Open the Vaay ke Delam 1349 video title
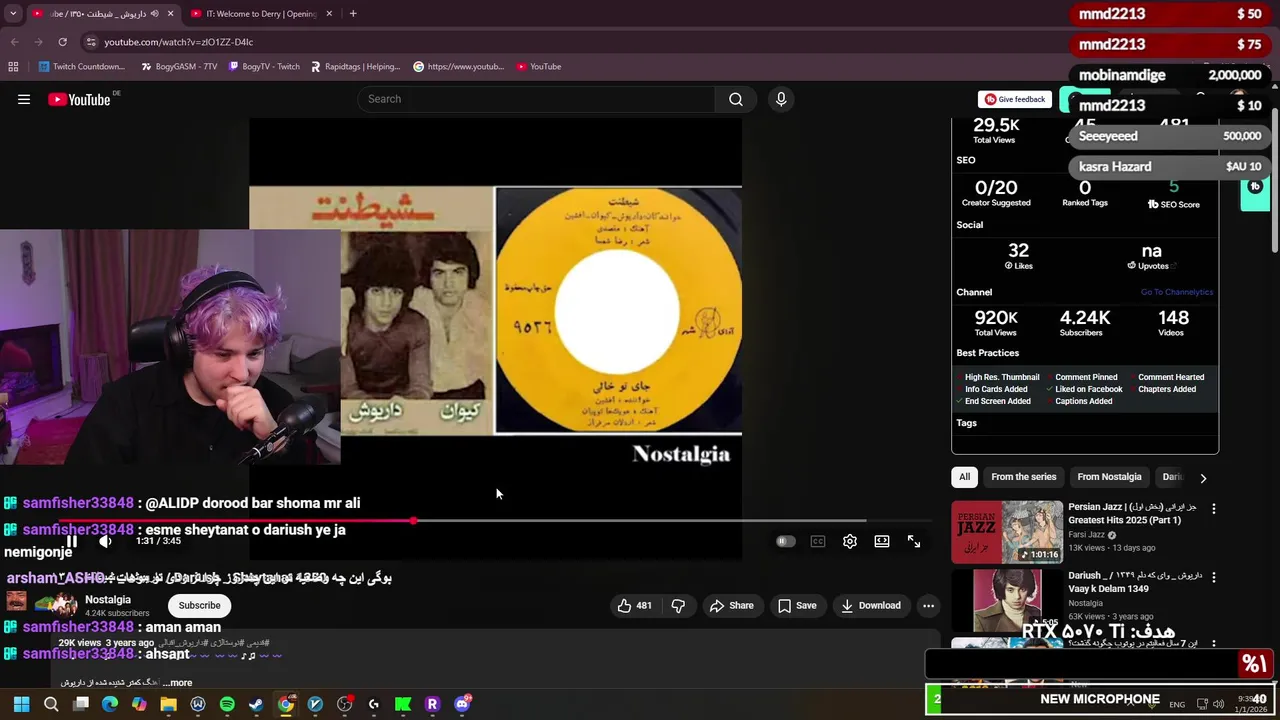Image resolution: width=1280 pixels, height=720 pixels. 1135,582
